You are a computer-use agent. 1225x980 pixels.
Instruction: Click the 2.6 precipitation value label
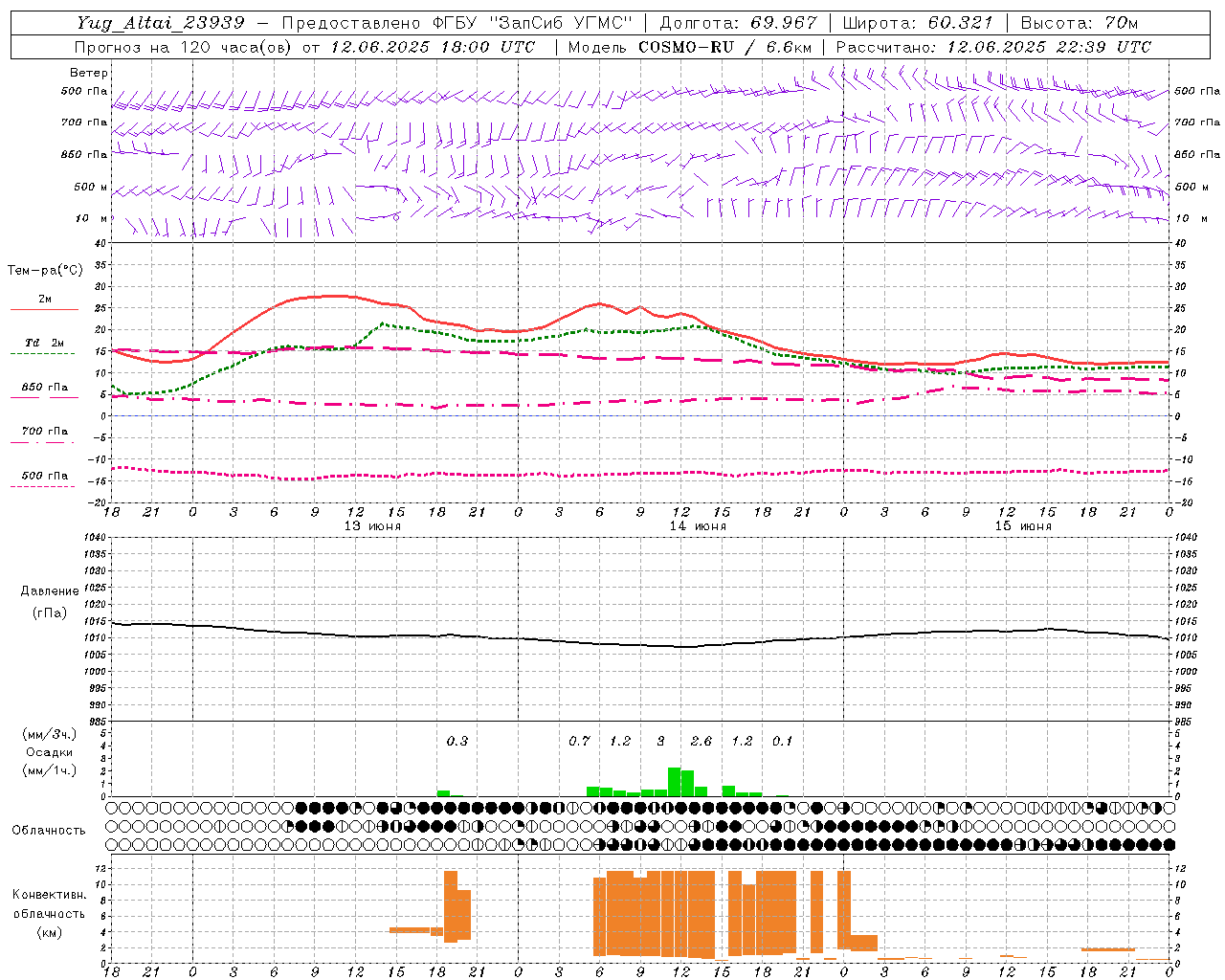(702, 741)
